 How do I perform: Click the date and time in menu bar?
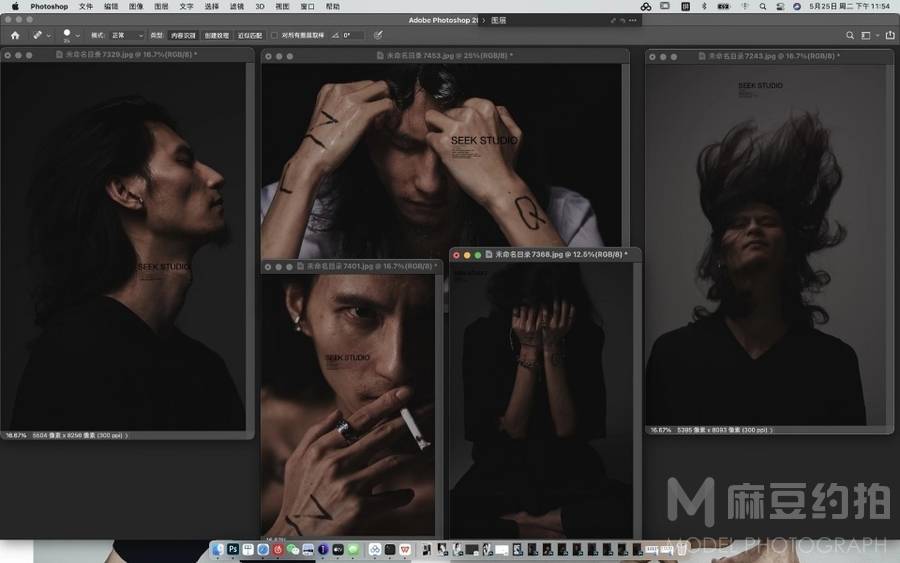pos(849,6)
